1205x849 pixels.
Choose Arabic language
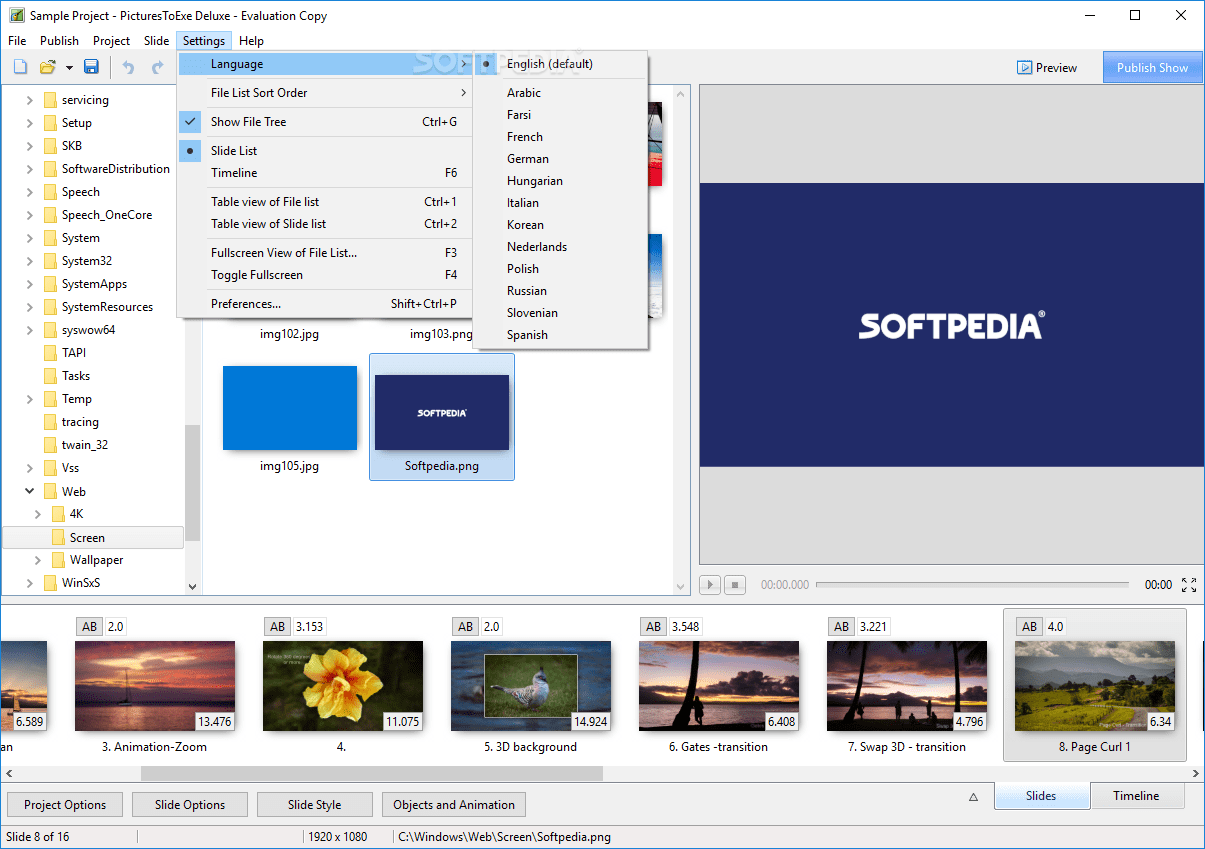pyautogui.click(x=561, y=93)
